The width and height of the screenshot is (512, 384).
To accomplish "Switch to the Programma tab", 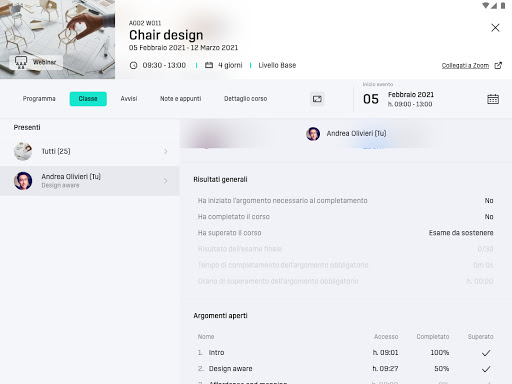I will pyautogui.click(x=39, y=99).
